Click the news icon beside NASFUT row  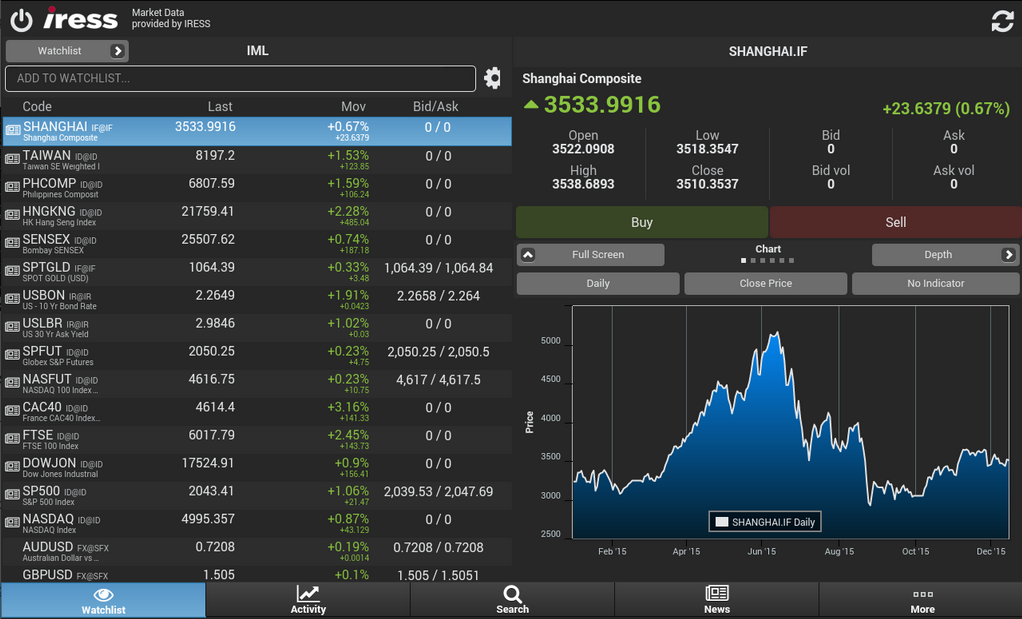12,382
